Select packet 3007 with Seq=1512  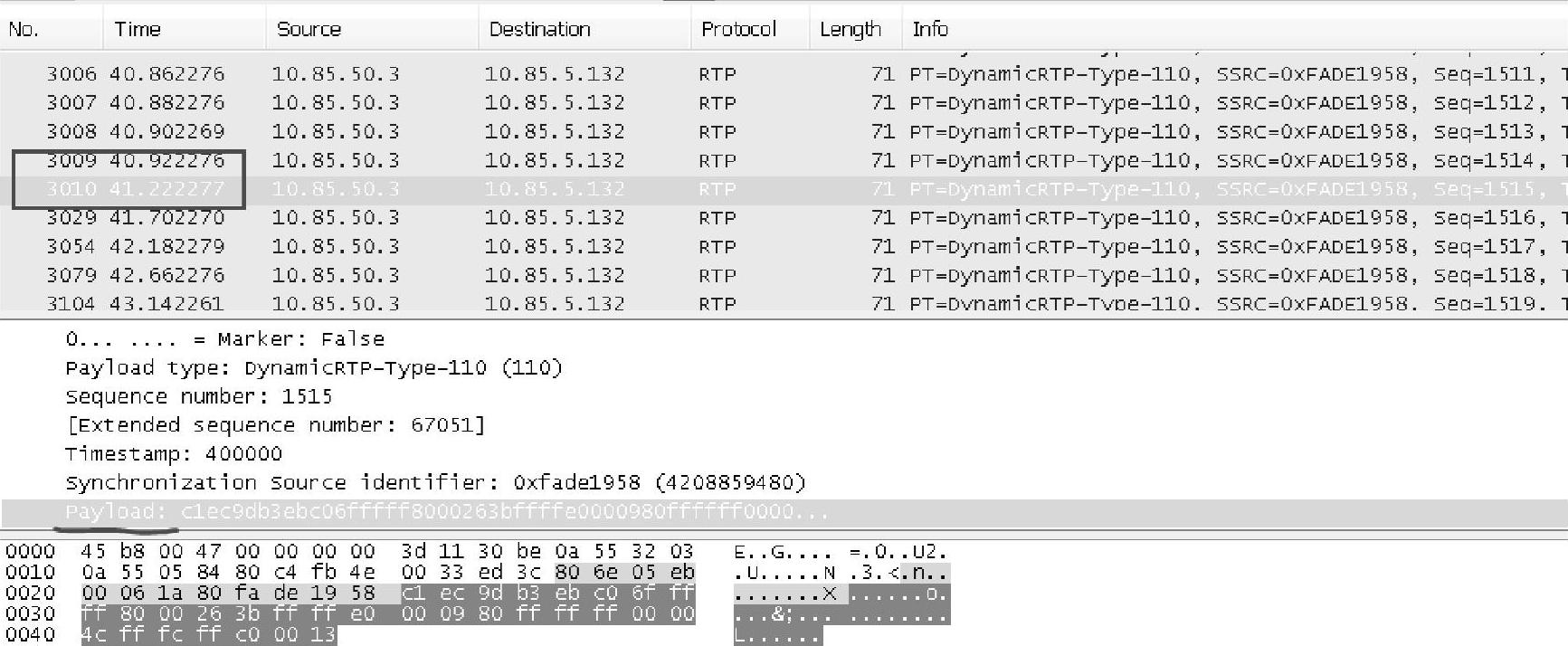[784, 103]
